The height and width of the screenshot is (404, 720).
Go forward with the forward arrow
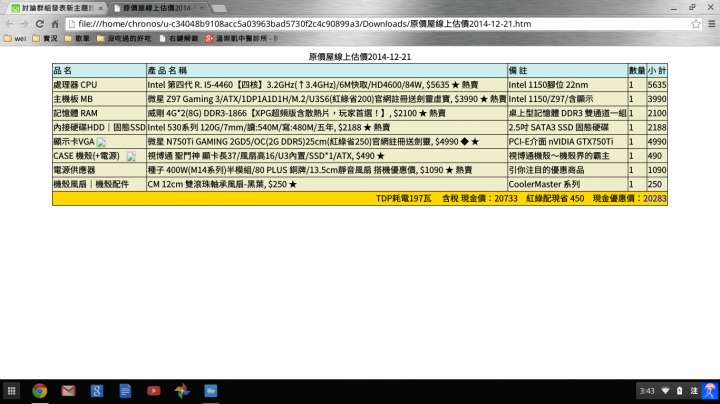24,24
